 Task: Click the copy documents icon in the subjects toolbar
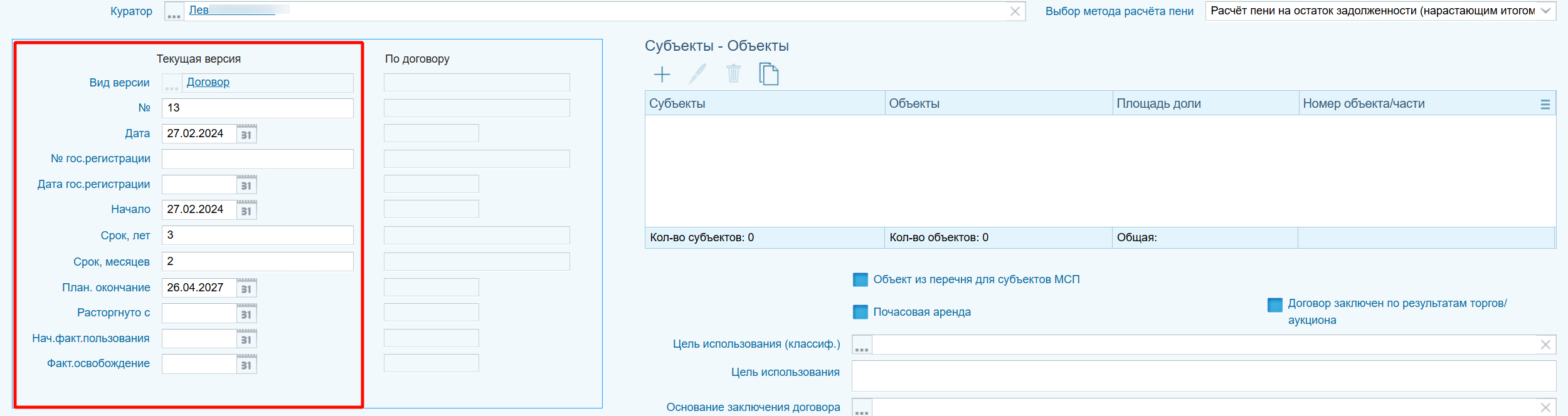click(x=768, y=74)
